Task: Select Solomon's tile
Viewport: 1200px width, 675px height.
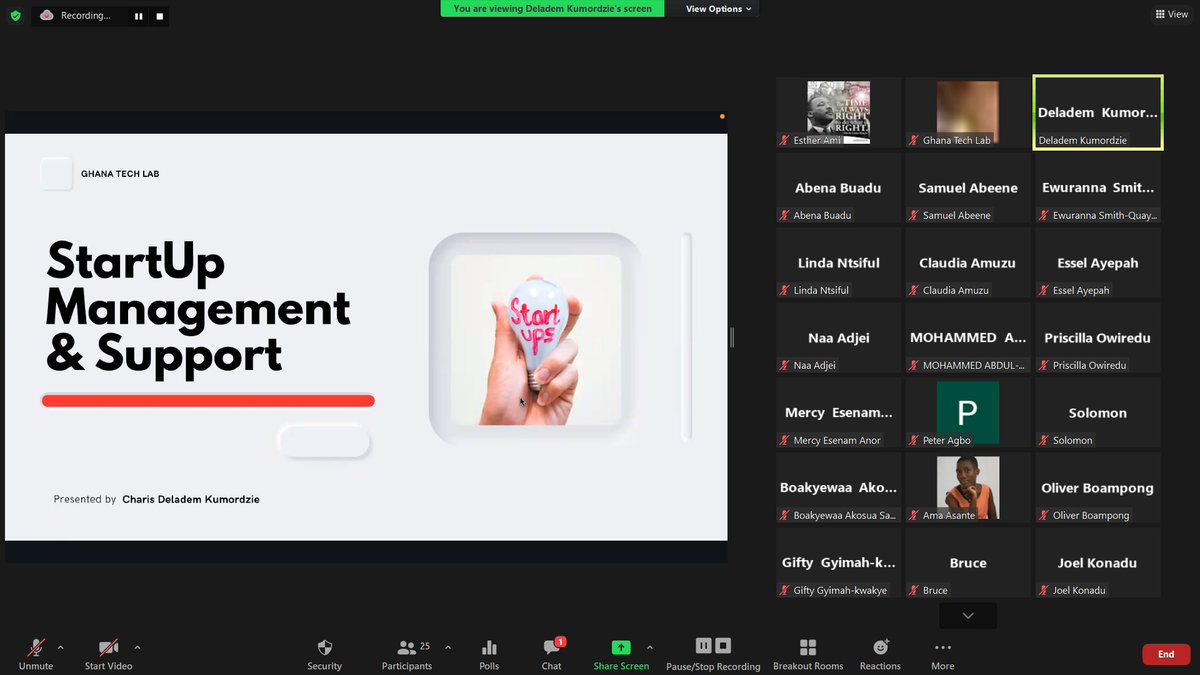Action: point(1097,413)
